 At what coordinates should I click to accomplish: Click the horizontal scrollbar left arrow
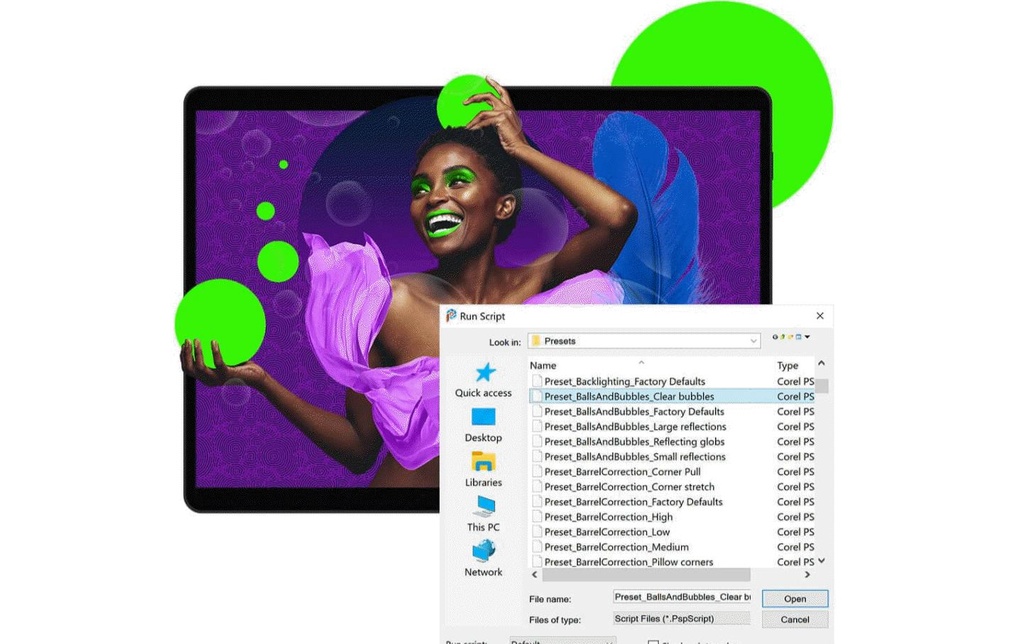(535, 575)
